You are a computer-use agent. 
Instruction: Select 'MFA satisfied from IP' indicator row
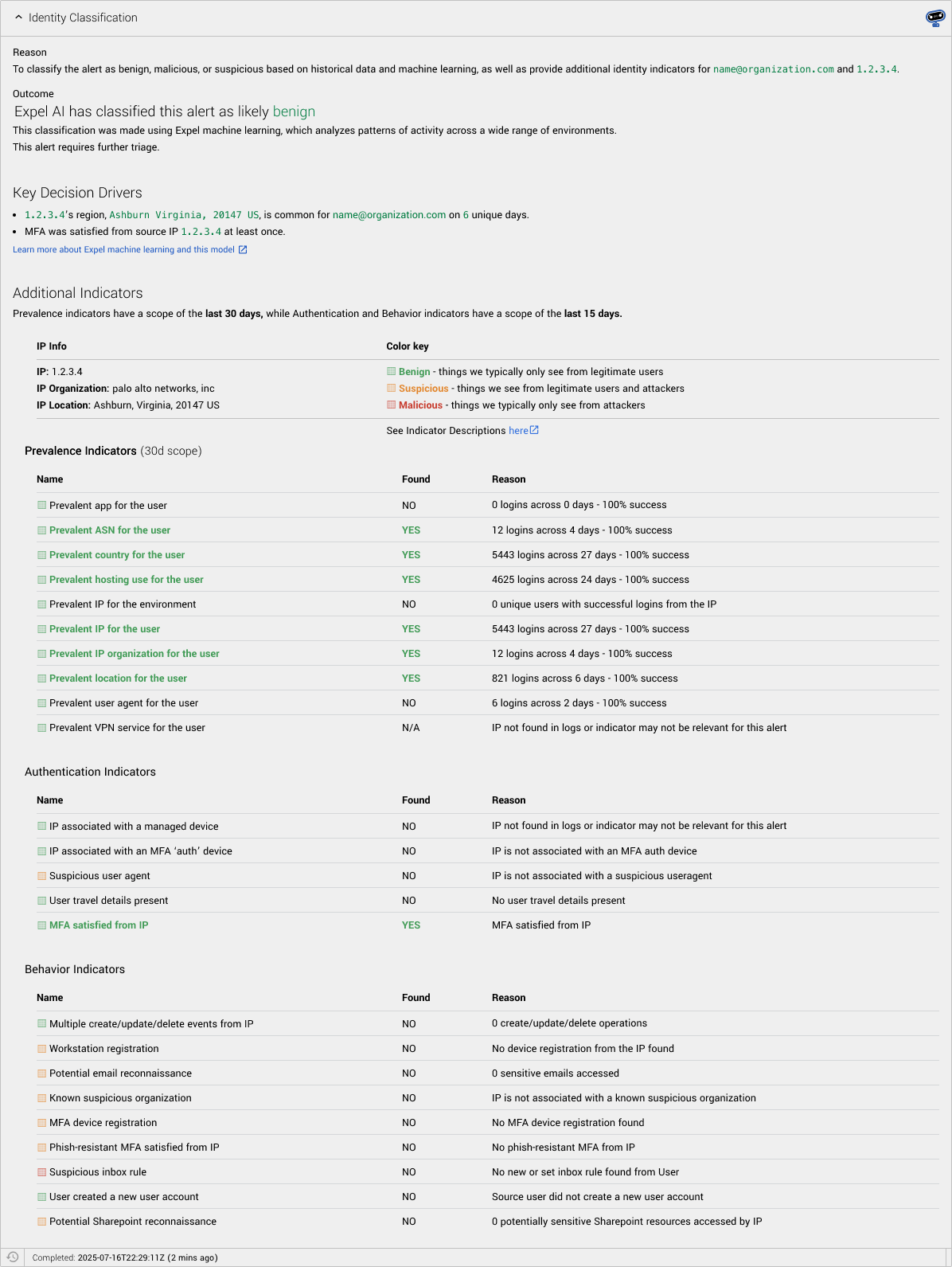point(487,925)
